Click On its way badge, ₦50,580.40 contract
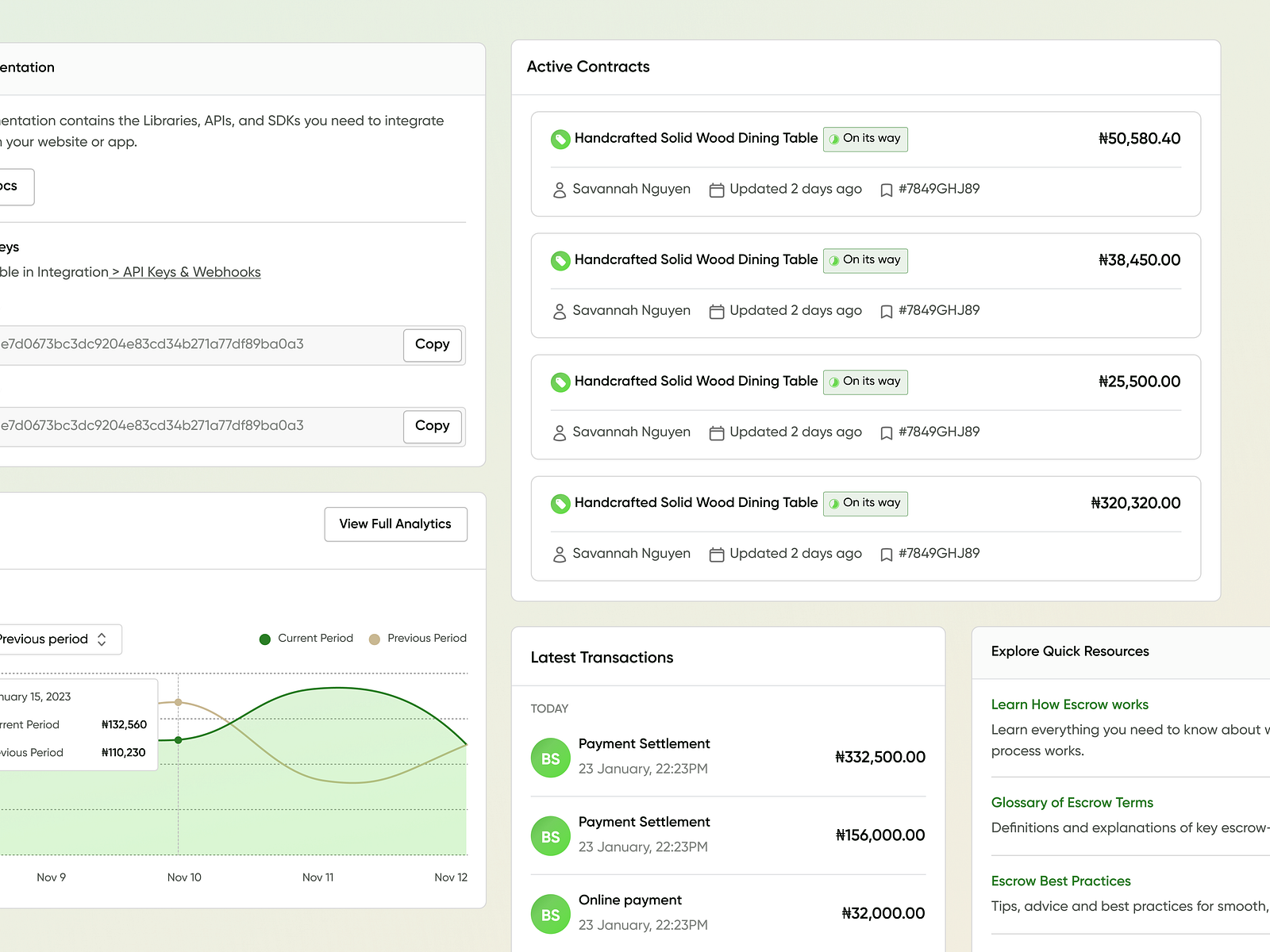This screenshot has height=952, width=1270. pos(865,139)
